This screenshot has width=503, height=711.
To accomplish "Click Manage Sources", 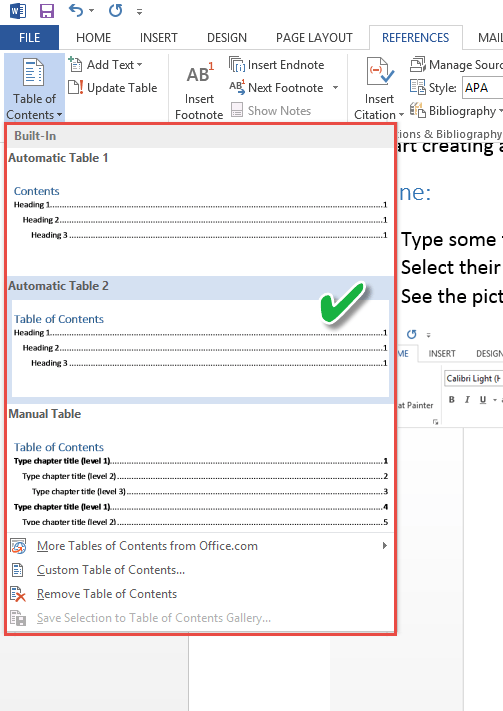I will [456, 65].
